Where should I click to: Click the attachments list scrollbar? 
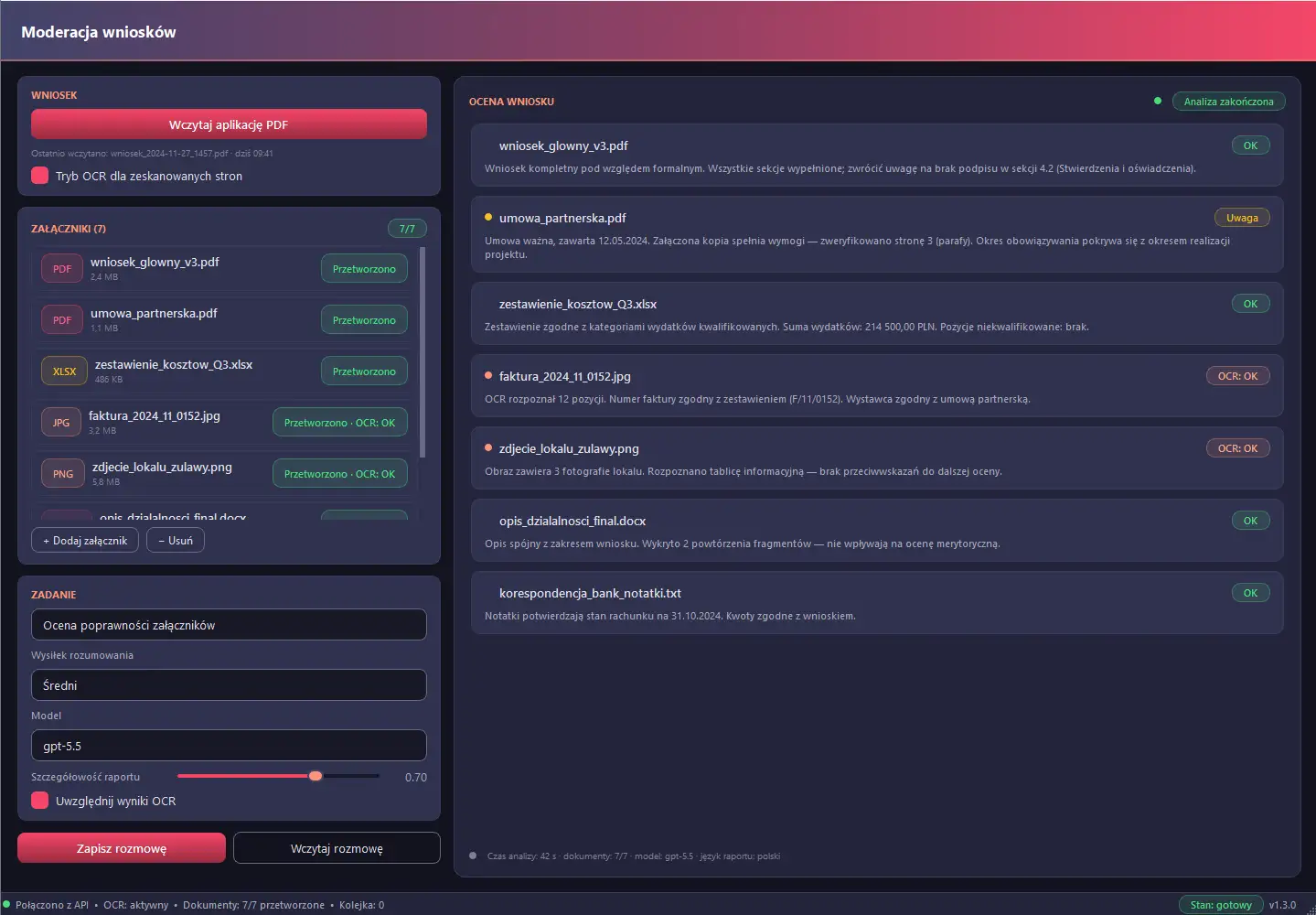(422, 352)
